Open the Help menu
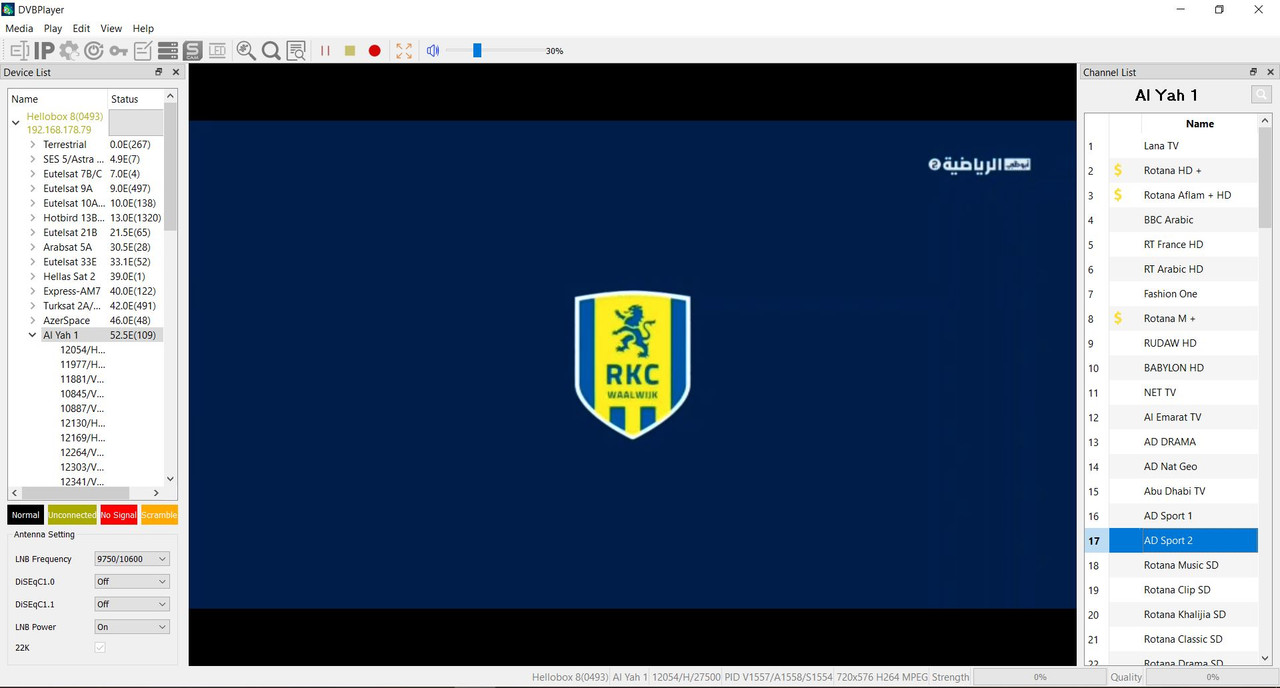The image size is (1280, 688). (x=143, y=29)
